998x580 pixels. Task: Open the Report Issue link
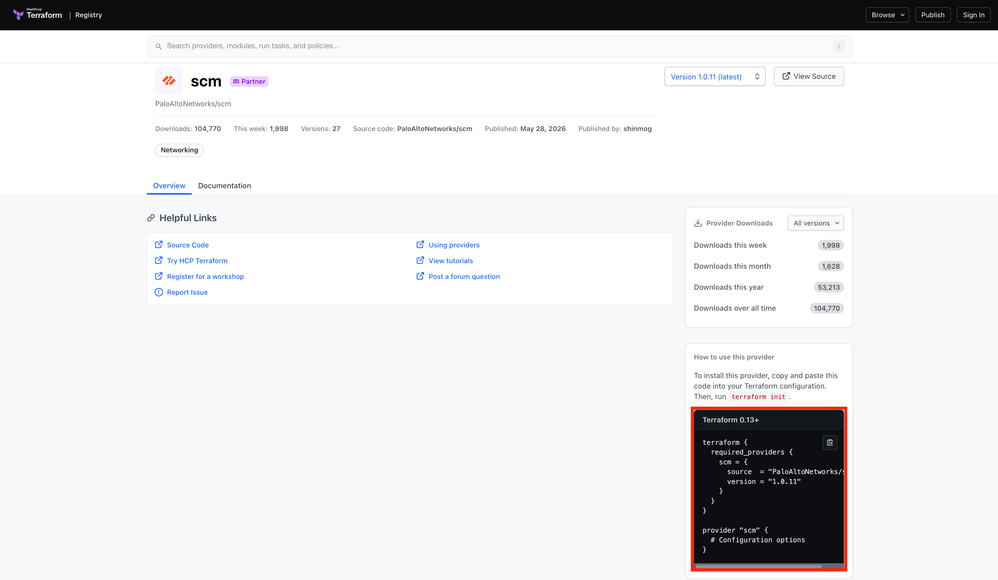click(187, 293)
